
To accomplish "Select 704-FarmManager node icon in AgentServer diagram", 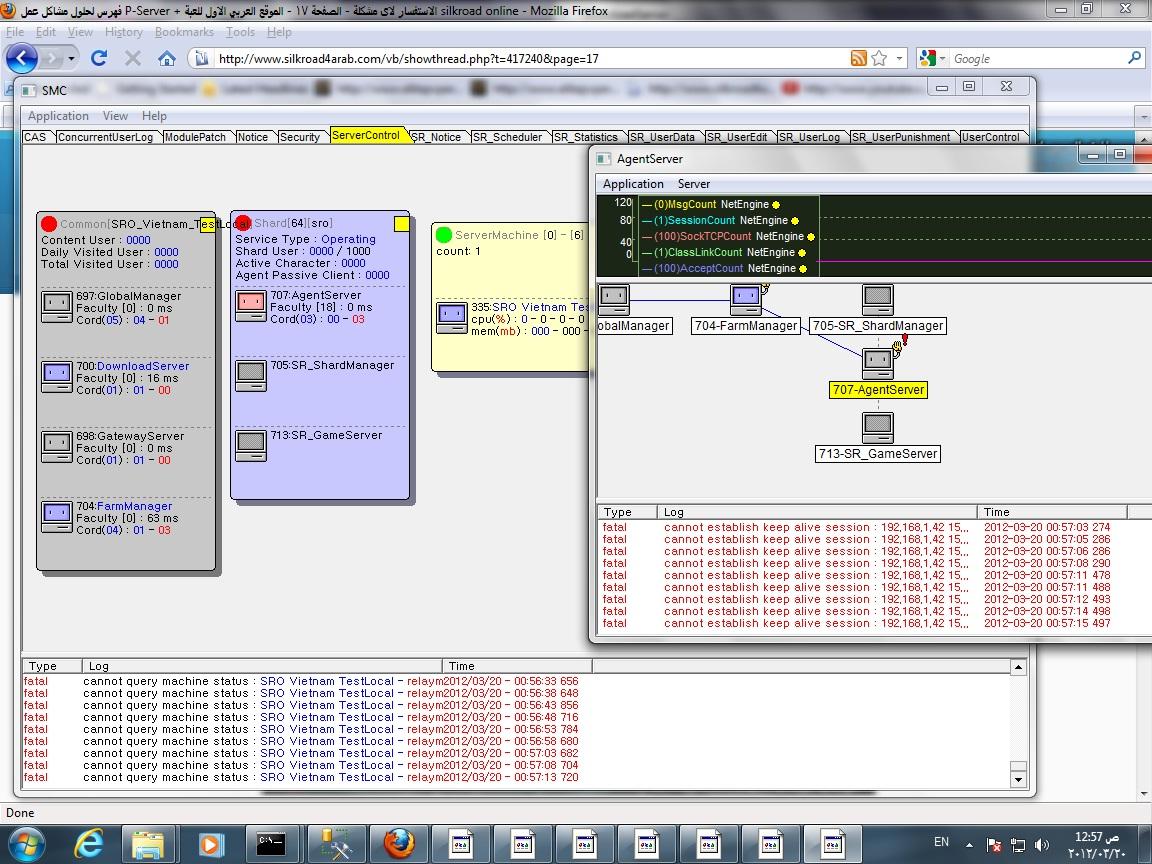I will pyautogui.click(x=746, y=300).
